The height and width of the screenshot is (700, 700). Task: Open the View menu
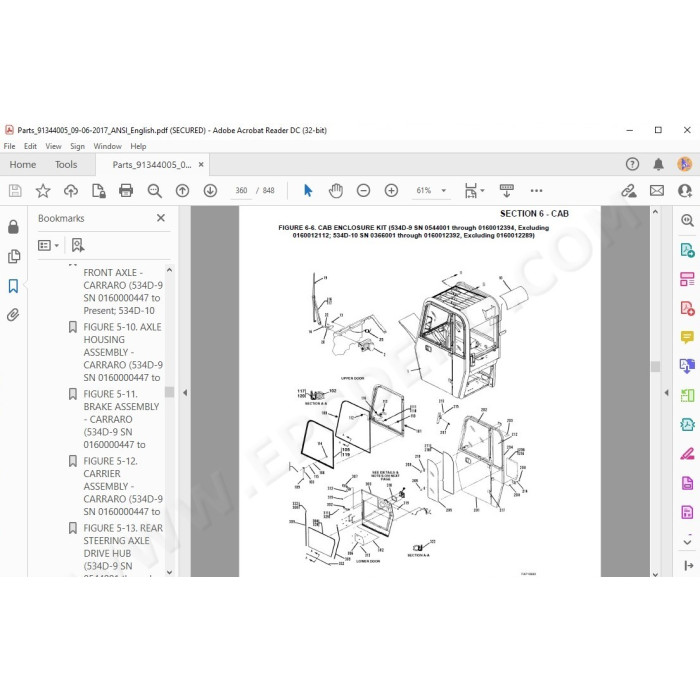[53, 146]
